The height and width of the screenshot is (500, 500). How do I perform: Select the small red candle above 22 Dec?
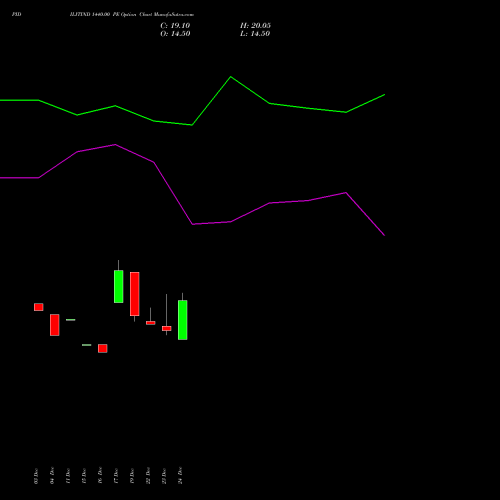click(x=151, y=323)
